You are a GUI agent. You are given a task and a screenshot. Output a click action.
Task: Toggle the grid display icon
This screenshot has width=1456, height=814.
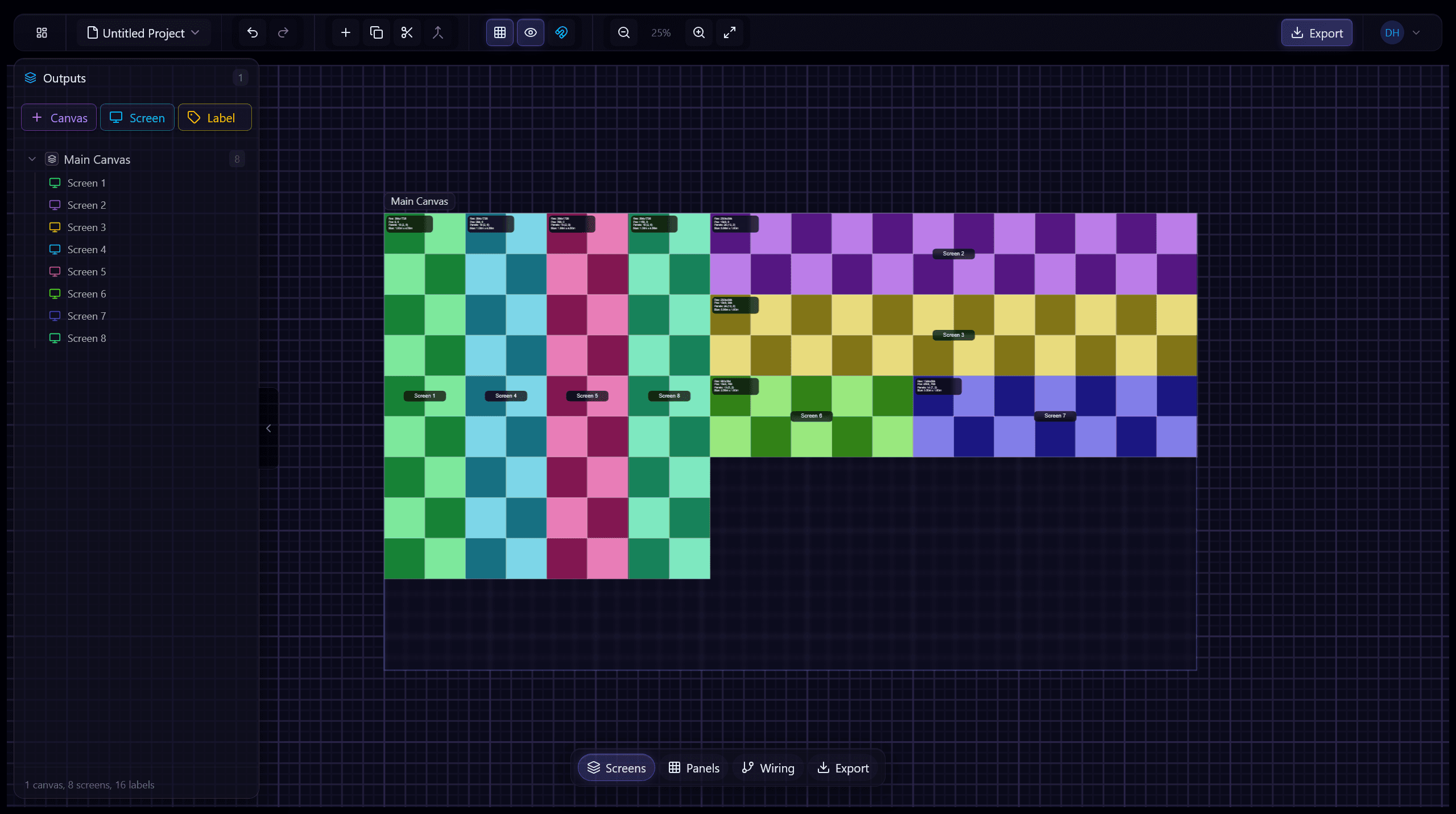499,32
